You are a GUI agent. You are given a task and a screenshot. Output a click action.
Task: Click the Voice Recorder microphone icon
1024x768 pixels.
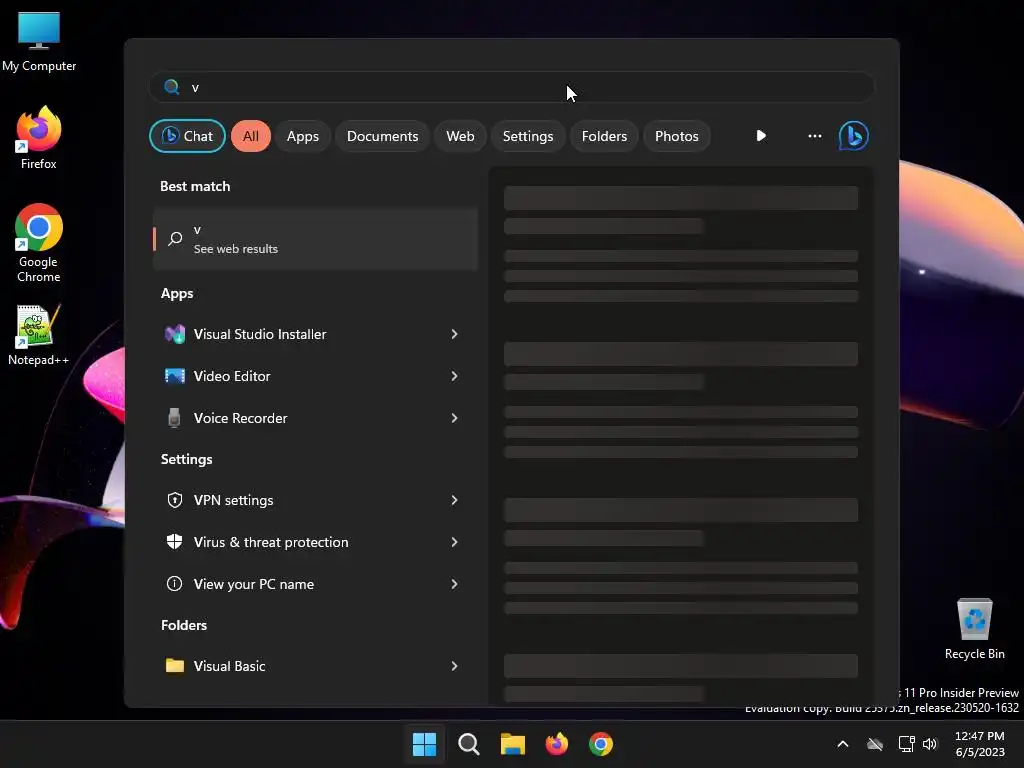tap(174, 418)
